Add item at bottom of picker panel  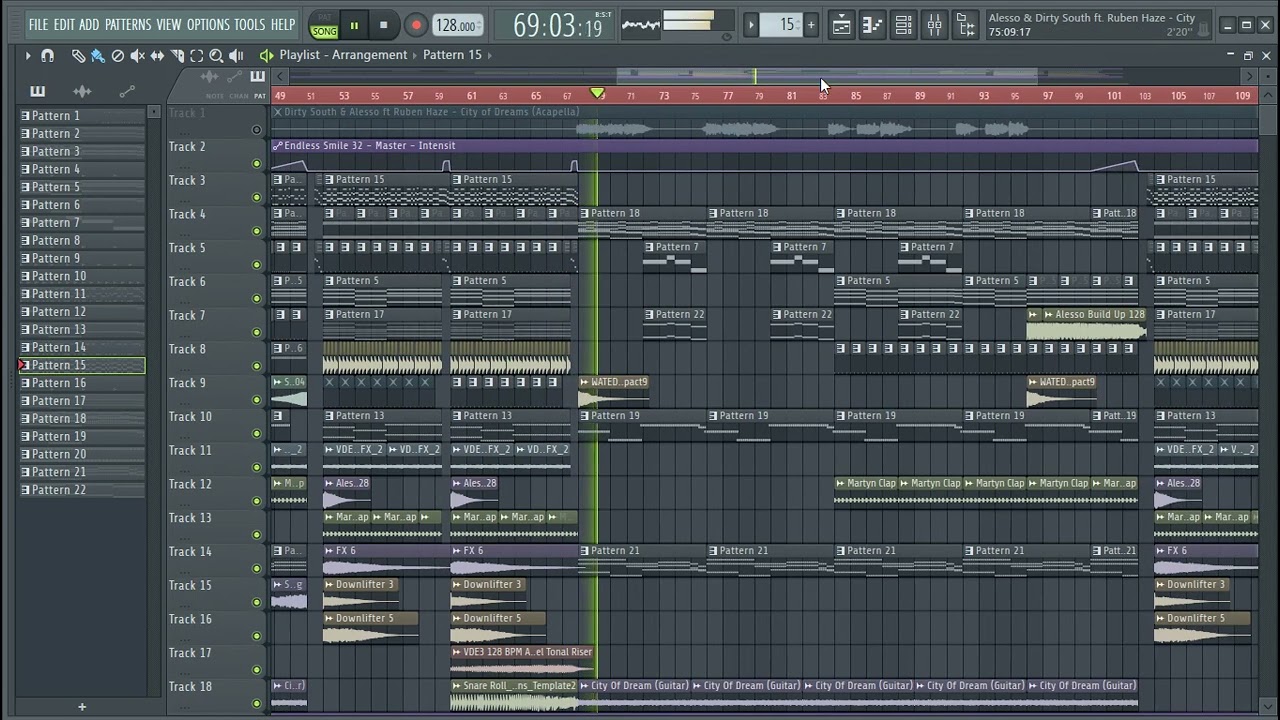tap(82, 707)
